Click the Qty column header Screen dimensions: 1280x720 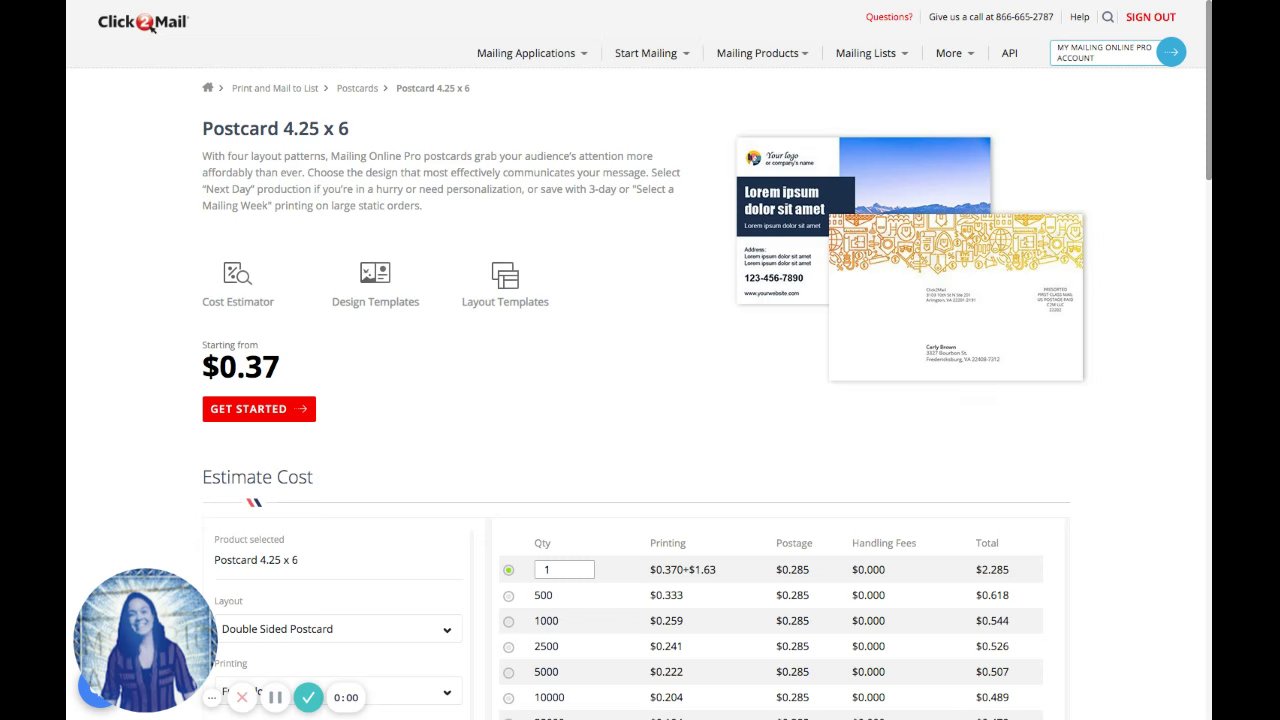pos(542,543)
